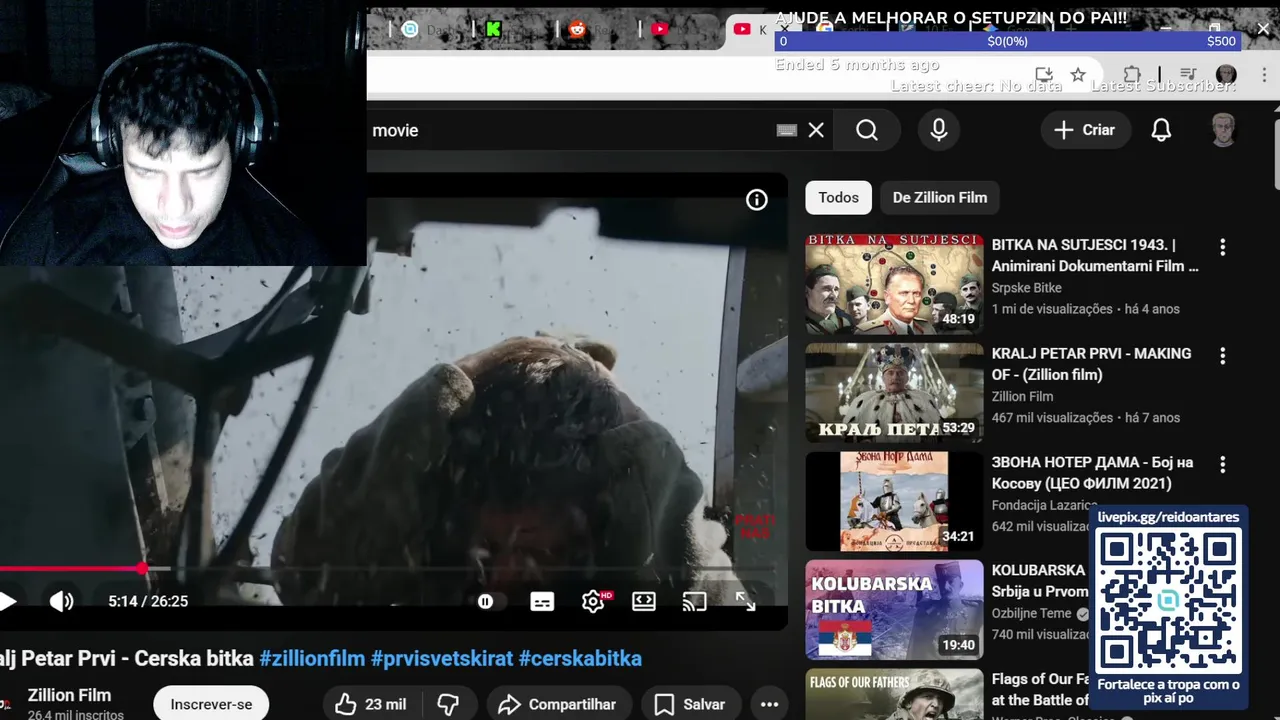Toggle the autoplay switch in the player
Viewport: 1280px width, 720px height.
click(485, 601)
